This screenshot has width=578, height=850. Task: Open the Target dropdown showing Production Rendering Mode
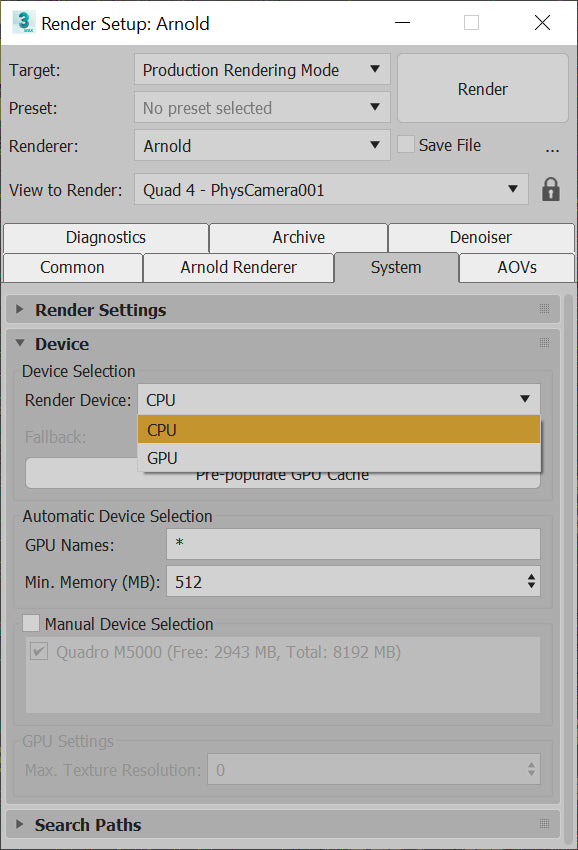262,69
